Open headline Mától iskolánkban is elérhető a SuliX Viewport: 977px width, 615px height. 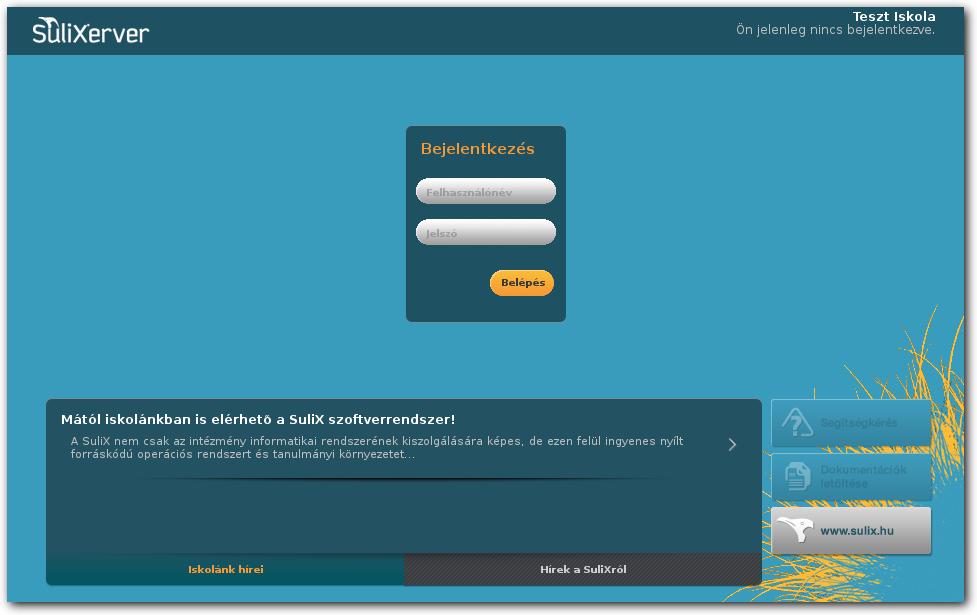(258, 419)
